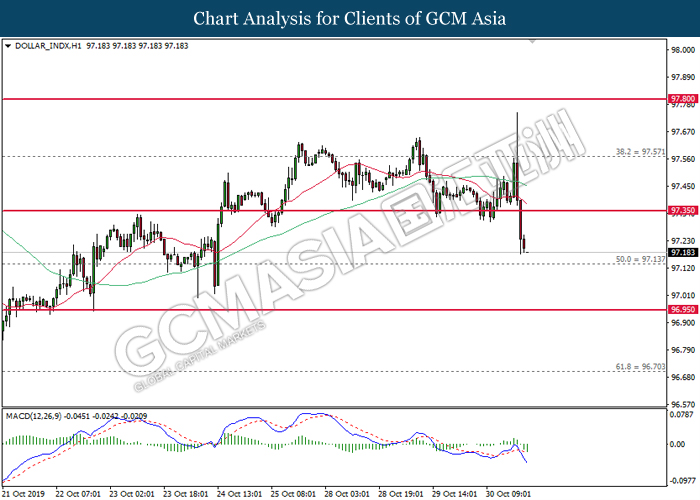Select the 50.0 = 97.137 Fibonacci label

(641, 259)
